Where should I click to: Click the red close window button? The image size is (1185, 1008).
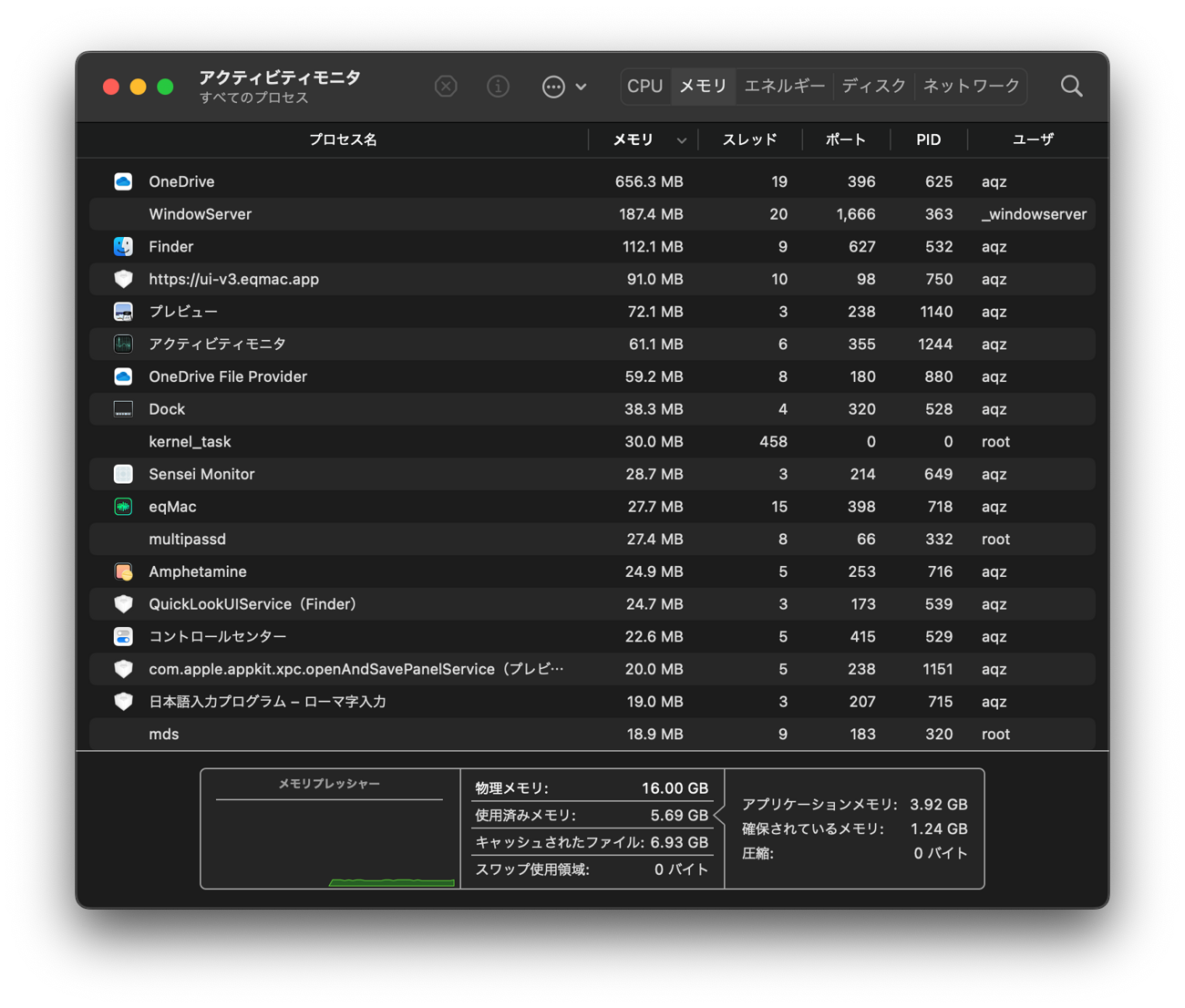[x=111, y=87]
